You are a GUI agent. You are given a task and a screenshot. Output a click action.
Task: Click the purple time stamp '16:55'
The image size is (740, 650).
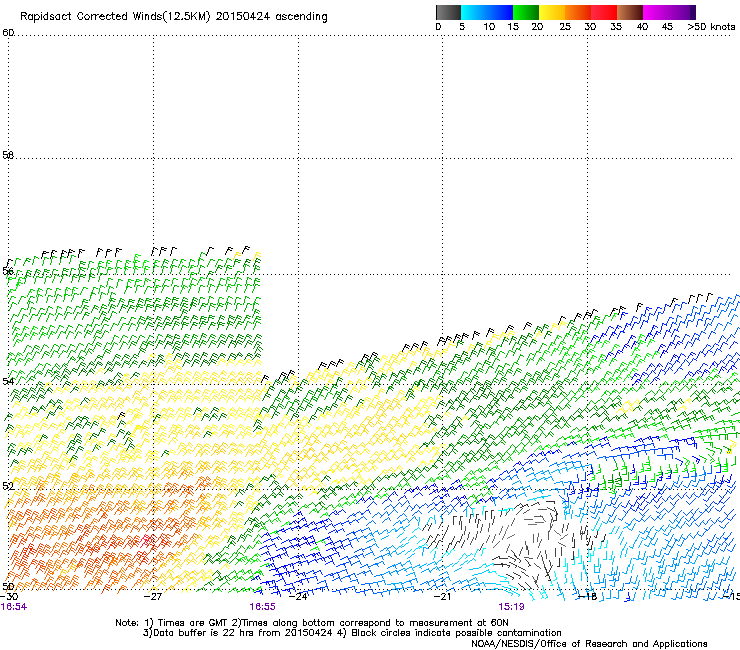click(x=262, y=607)
